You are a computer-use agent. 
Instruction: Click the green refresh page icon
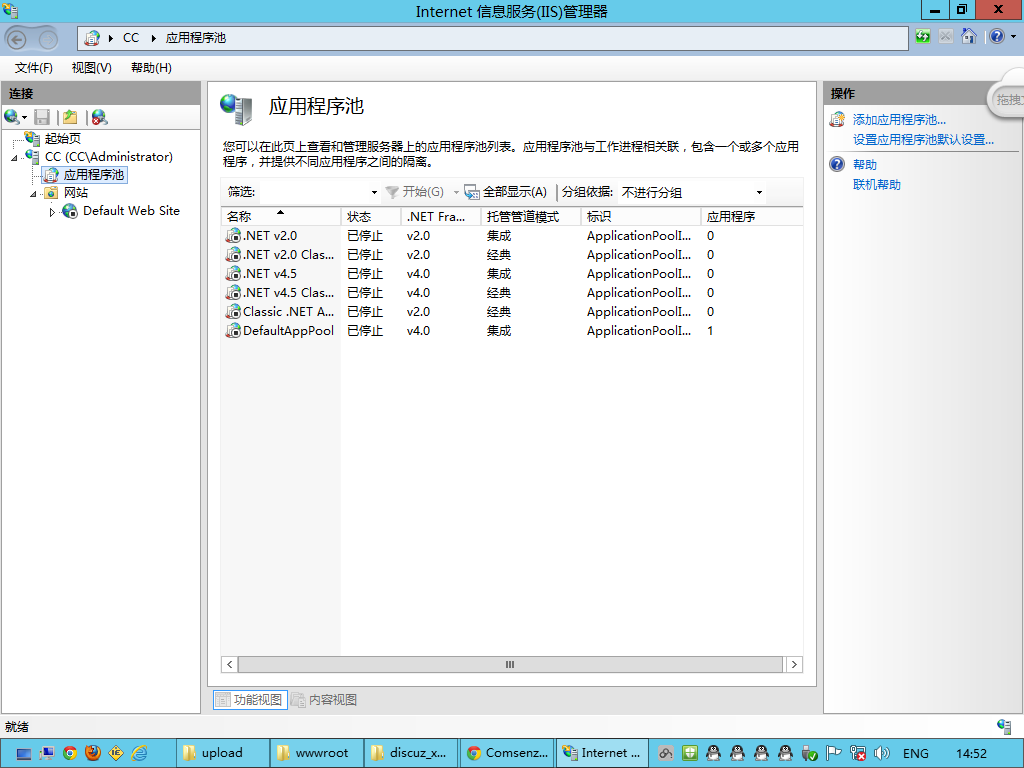(x=923, y=37)
